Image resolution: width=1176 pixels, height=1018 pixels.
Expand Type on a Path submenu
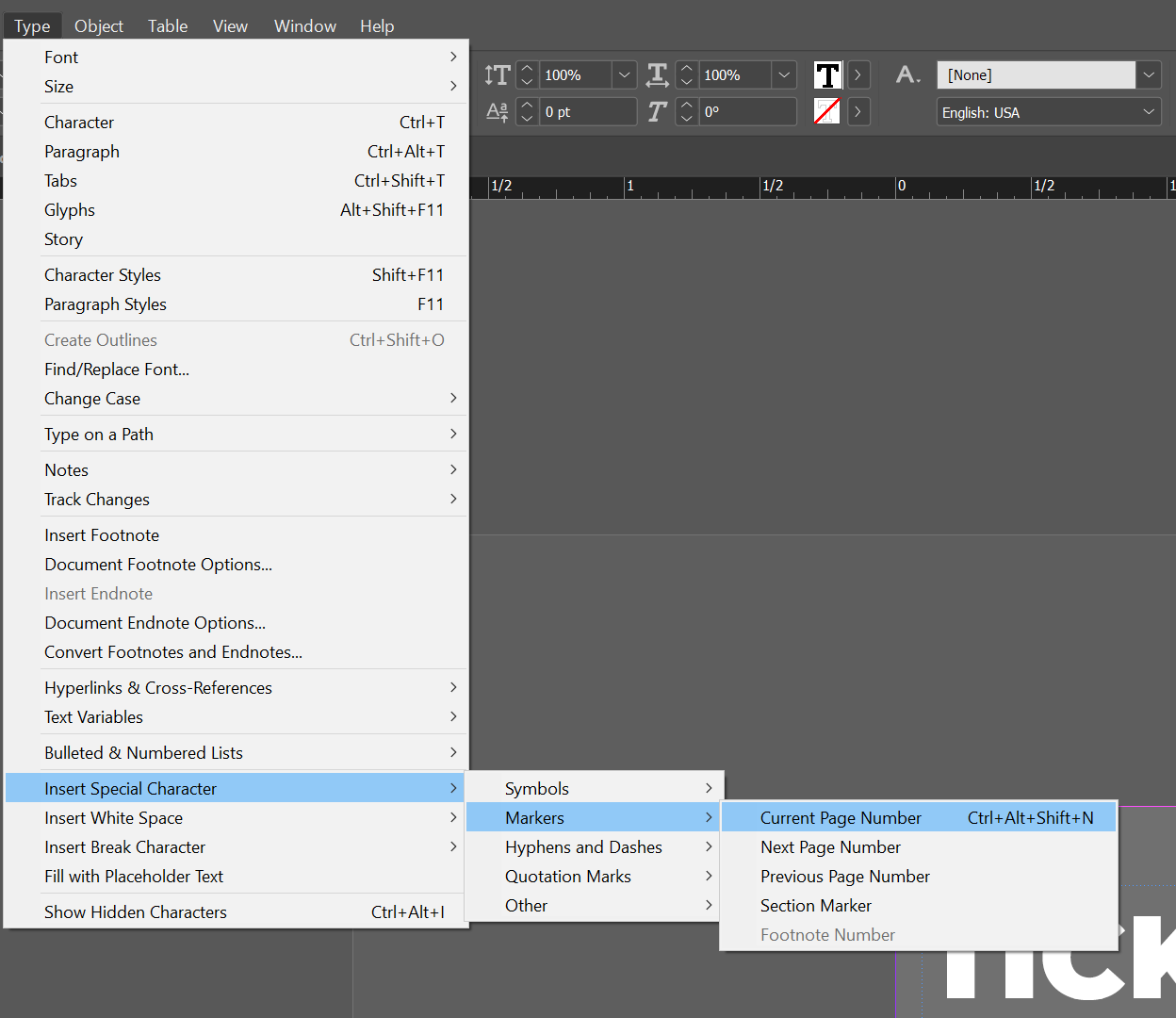[236, 434]
